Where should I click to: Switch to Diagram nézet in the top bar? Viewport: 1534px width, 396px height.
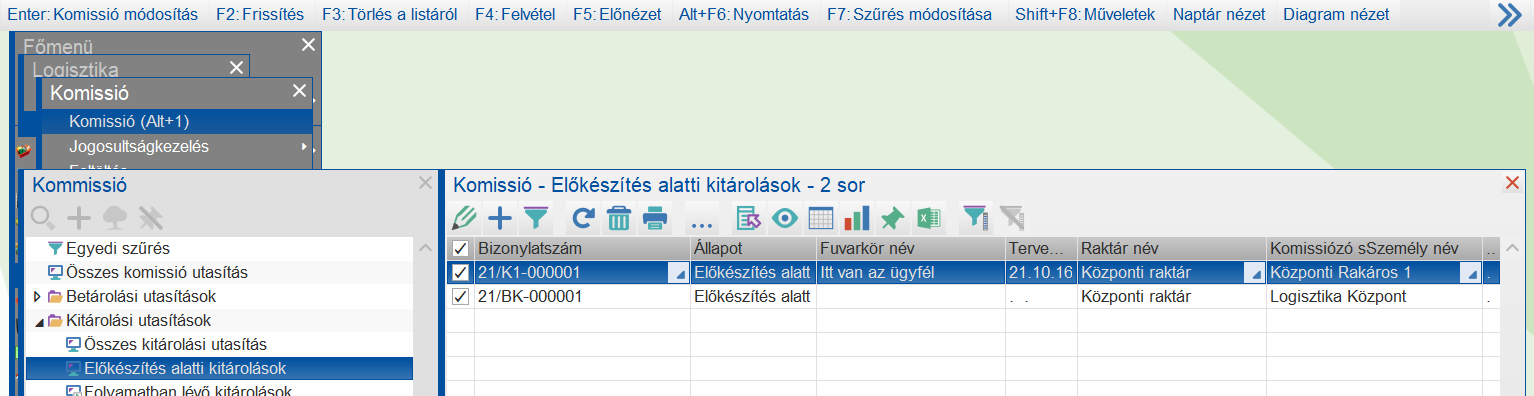(x=1335, y=15)
